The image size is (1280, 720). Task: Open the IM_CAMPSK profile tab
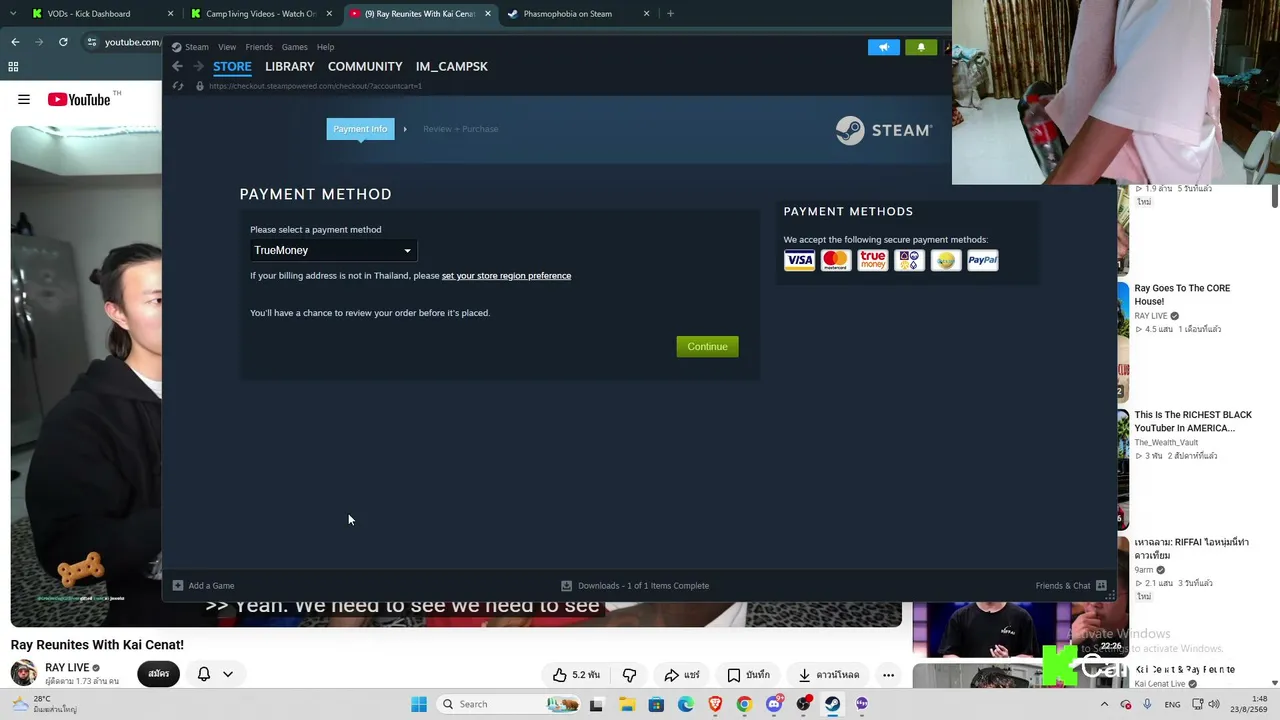click(x=452, y=66)
